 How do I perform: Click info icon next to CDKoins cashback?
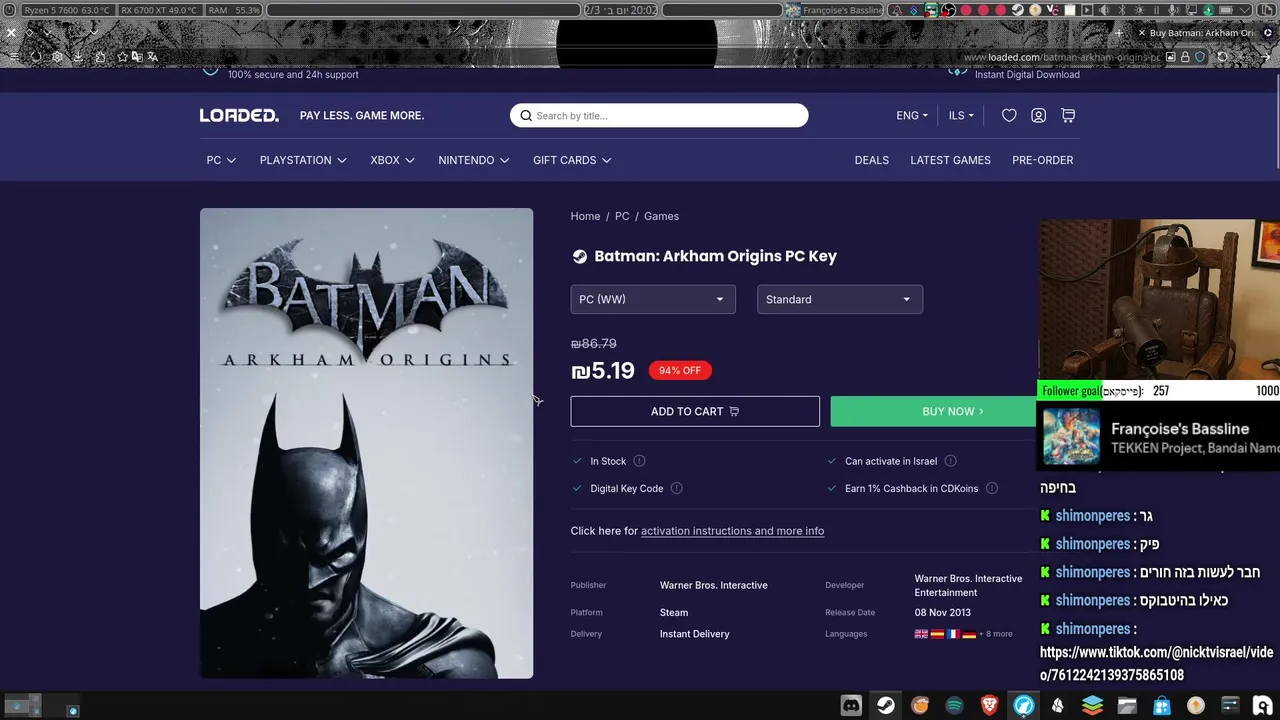coord(991,488)
